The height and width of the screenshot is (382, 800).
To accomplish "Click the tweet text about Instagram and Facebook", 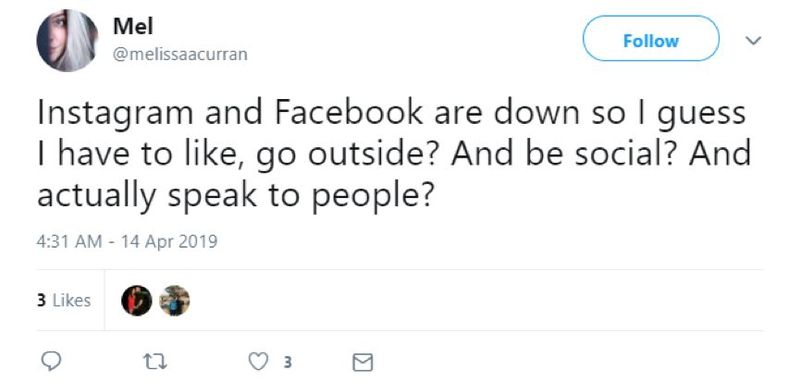I will click(x=394, y=154).
